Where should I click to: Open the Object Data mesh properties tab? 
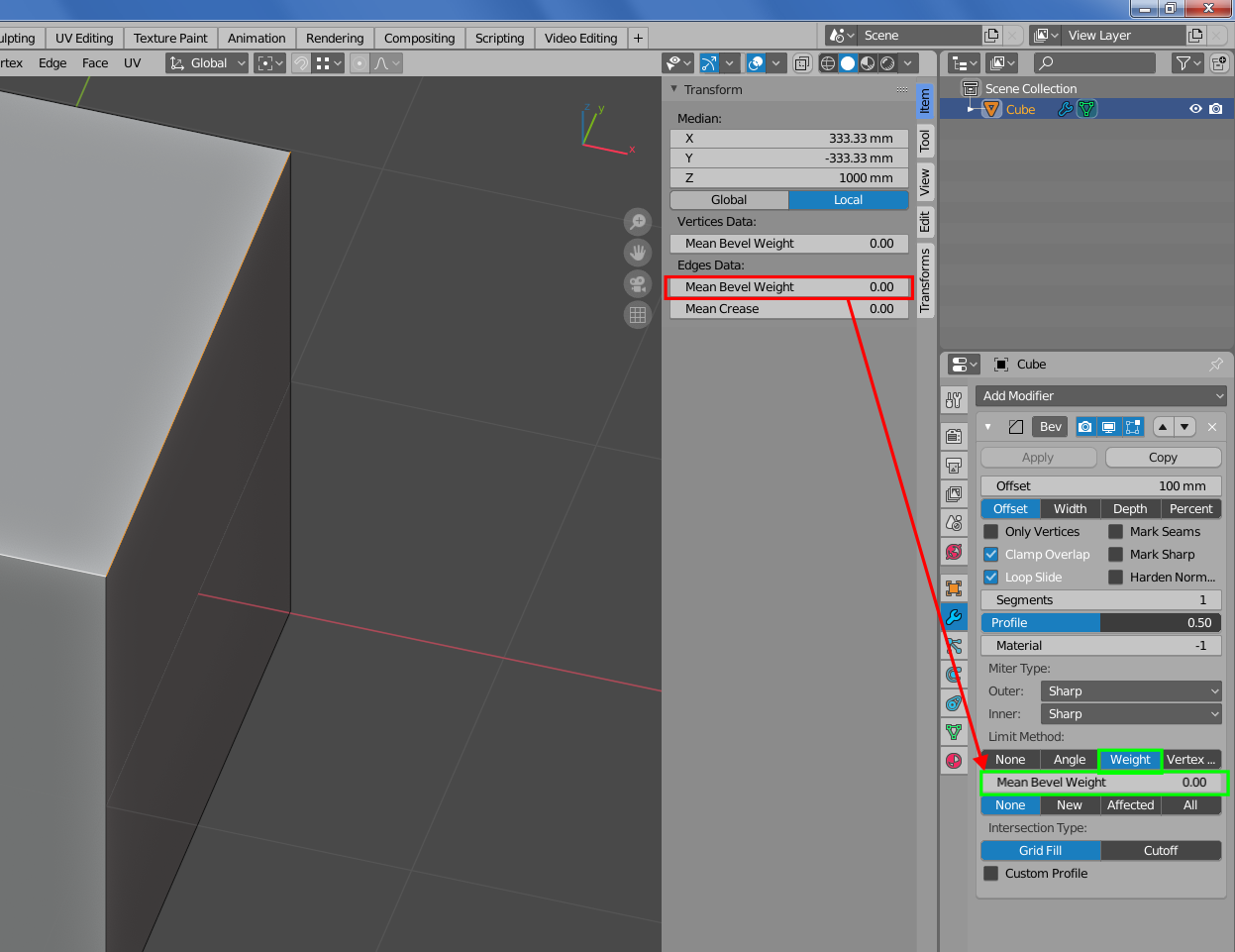pyautogui.click(x=954, y=732)
